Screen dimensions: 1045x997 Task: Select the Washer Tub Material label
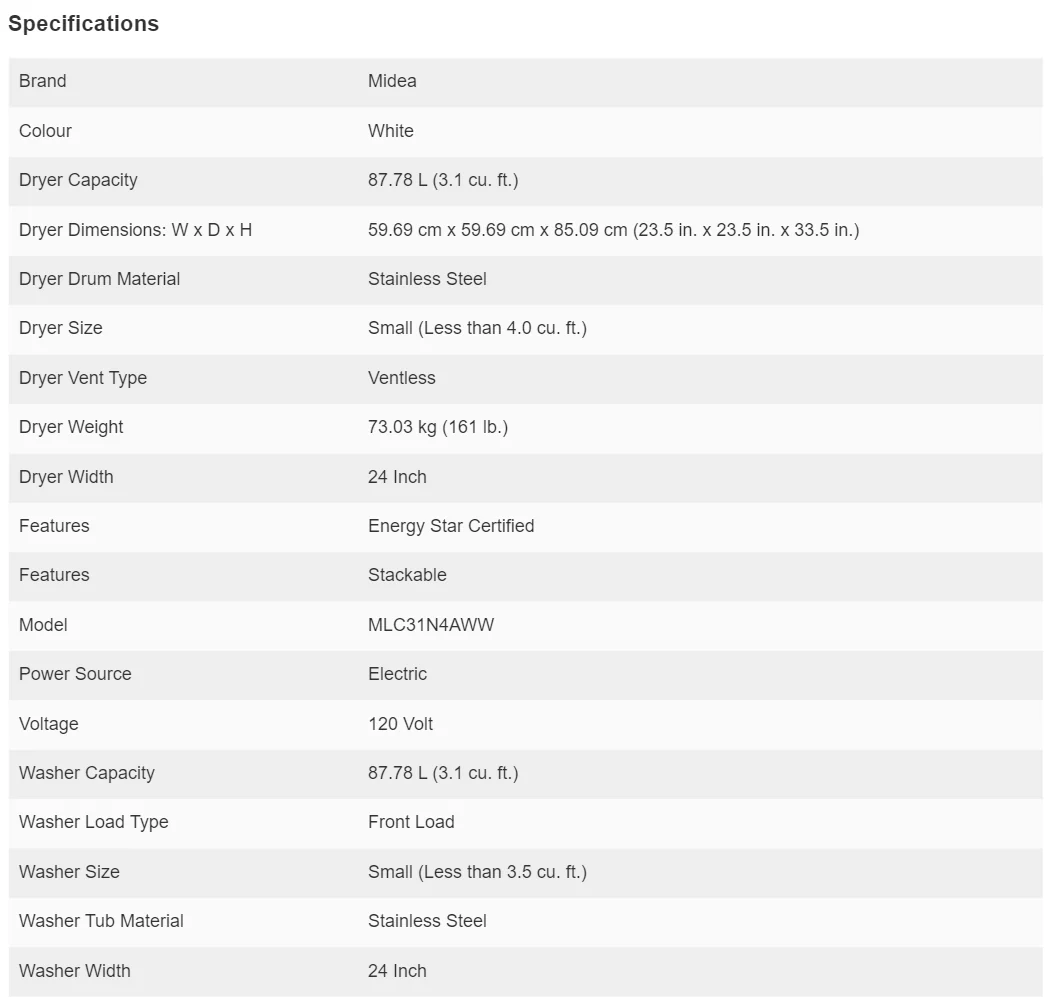[x=101, y=921]
